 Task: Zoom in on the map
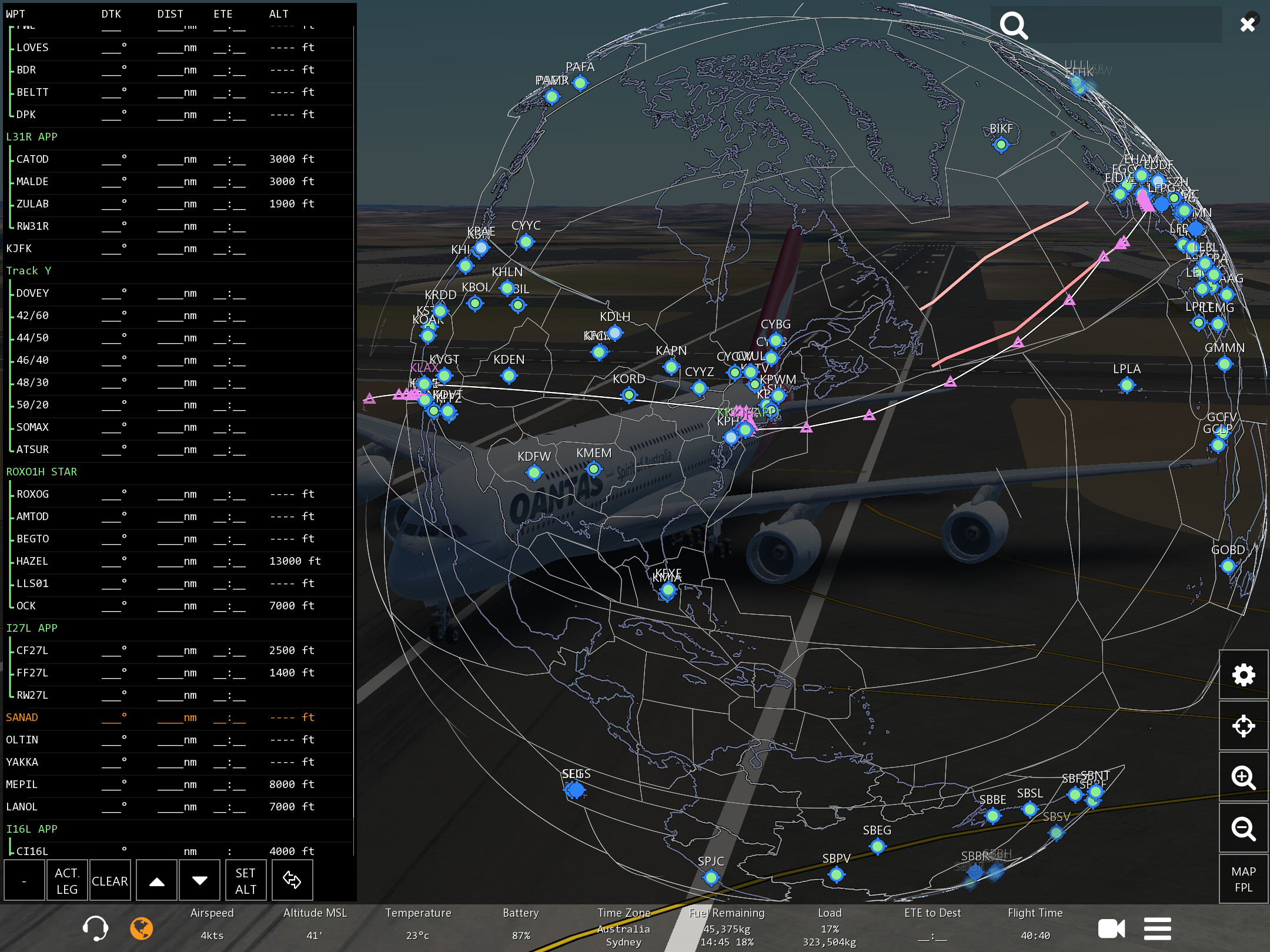[x=1243, y=777]
